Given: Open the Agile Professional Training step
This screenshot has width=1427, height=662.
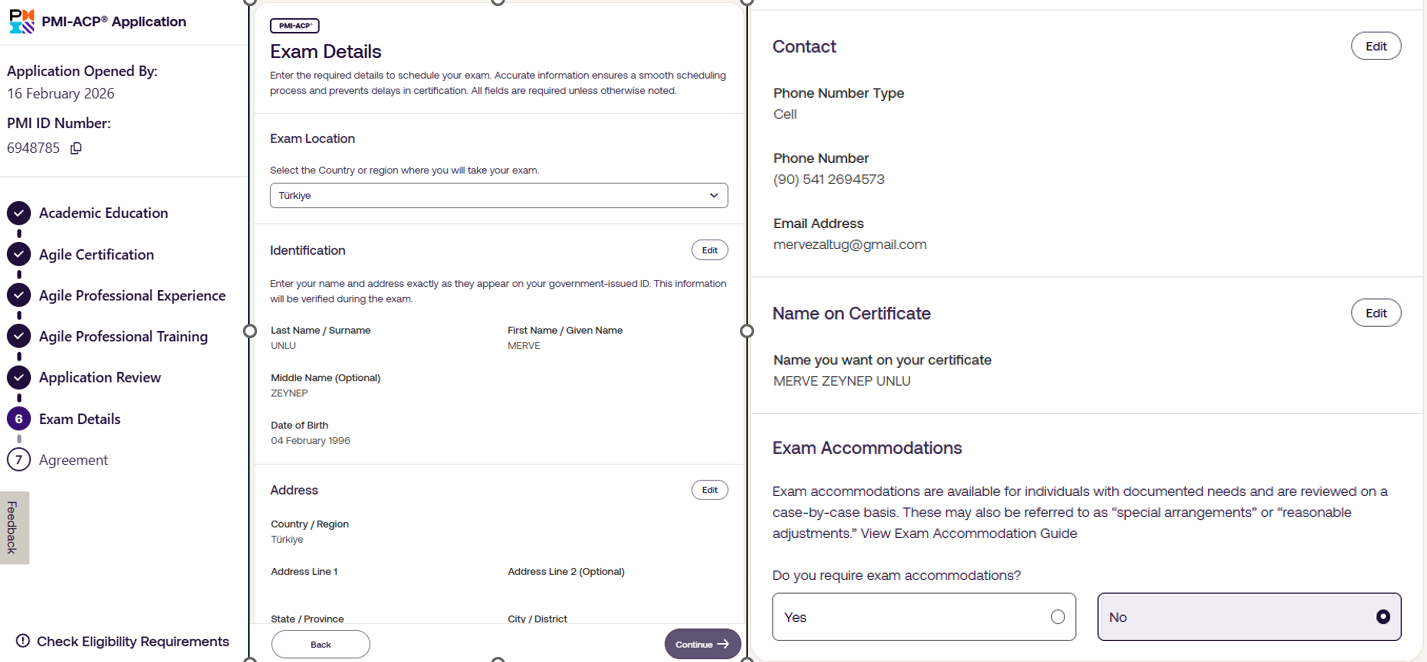Looking at the screenshot, I should click(123, 337).
